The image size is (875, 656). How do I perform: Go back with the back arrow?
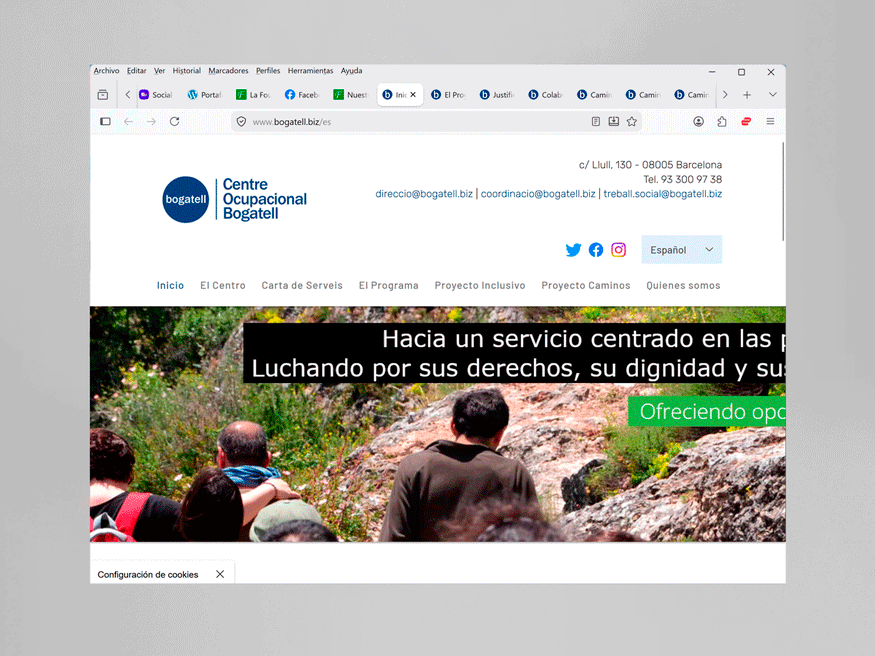[128, 122]
